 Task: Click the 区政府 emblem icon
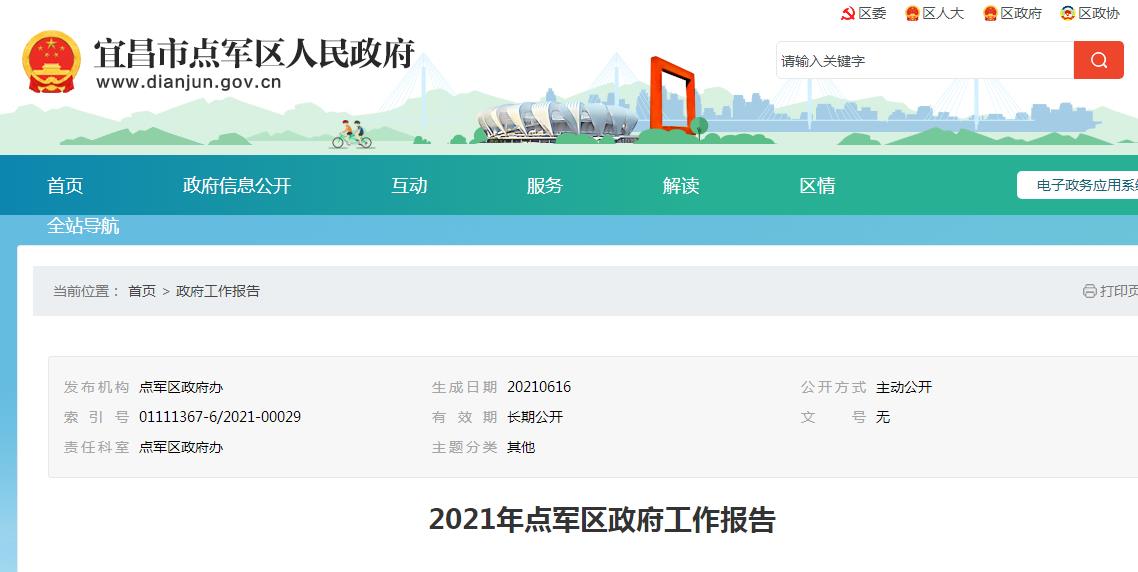[990, 13]
